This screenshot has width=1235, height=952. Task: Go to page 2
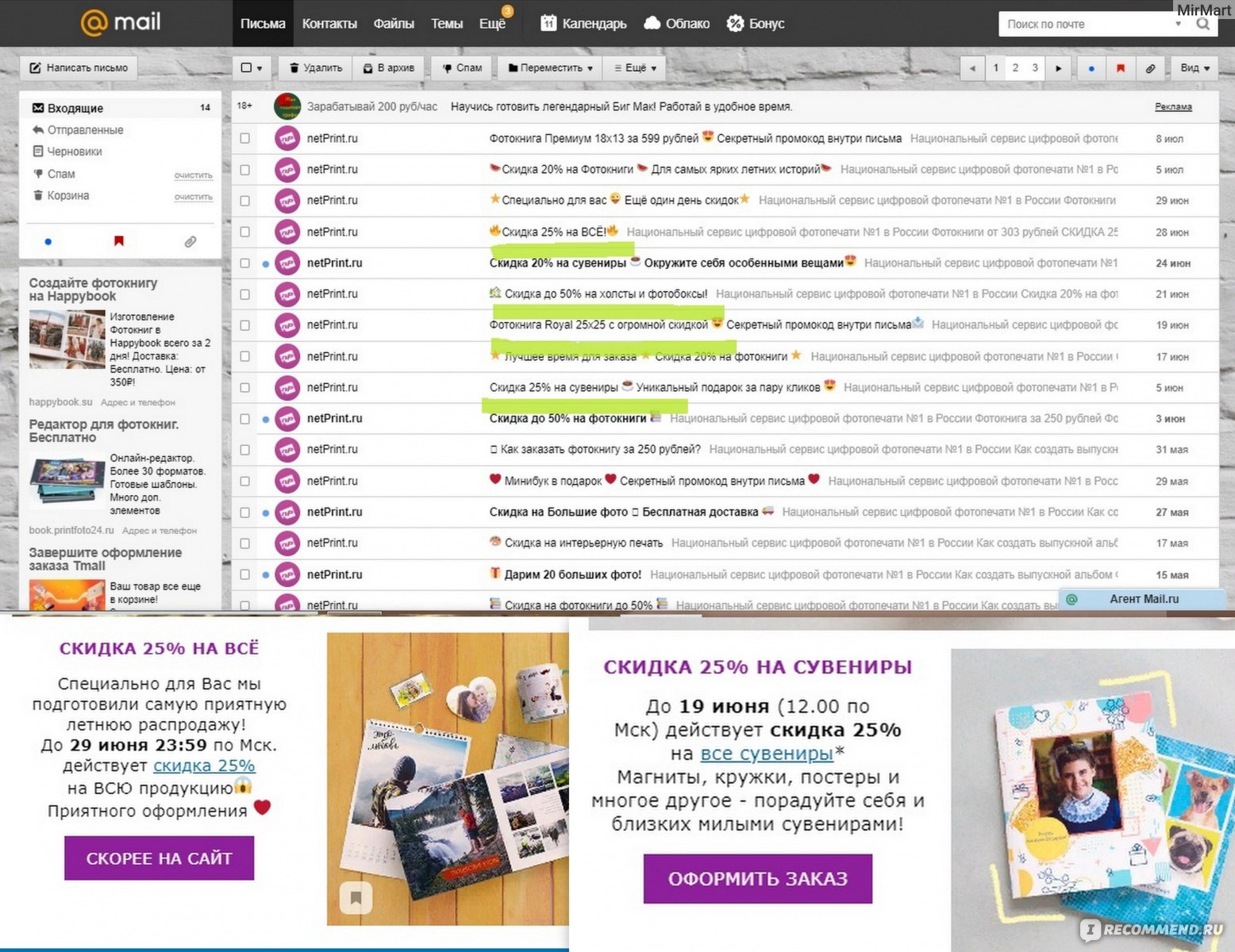point(1015,68)
